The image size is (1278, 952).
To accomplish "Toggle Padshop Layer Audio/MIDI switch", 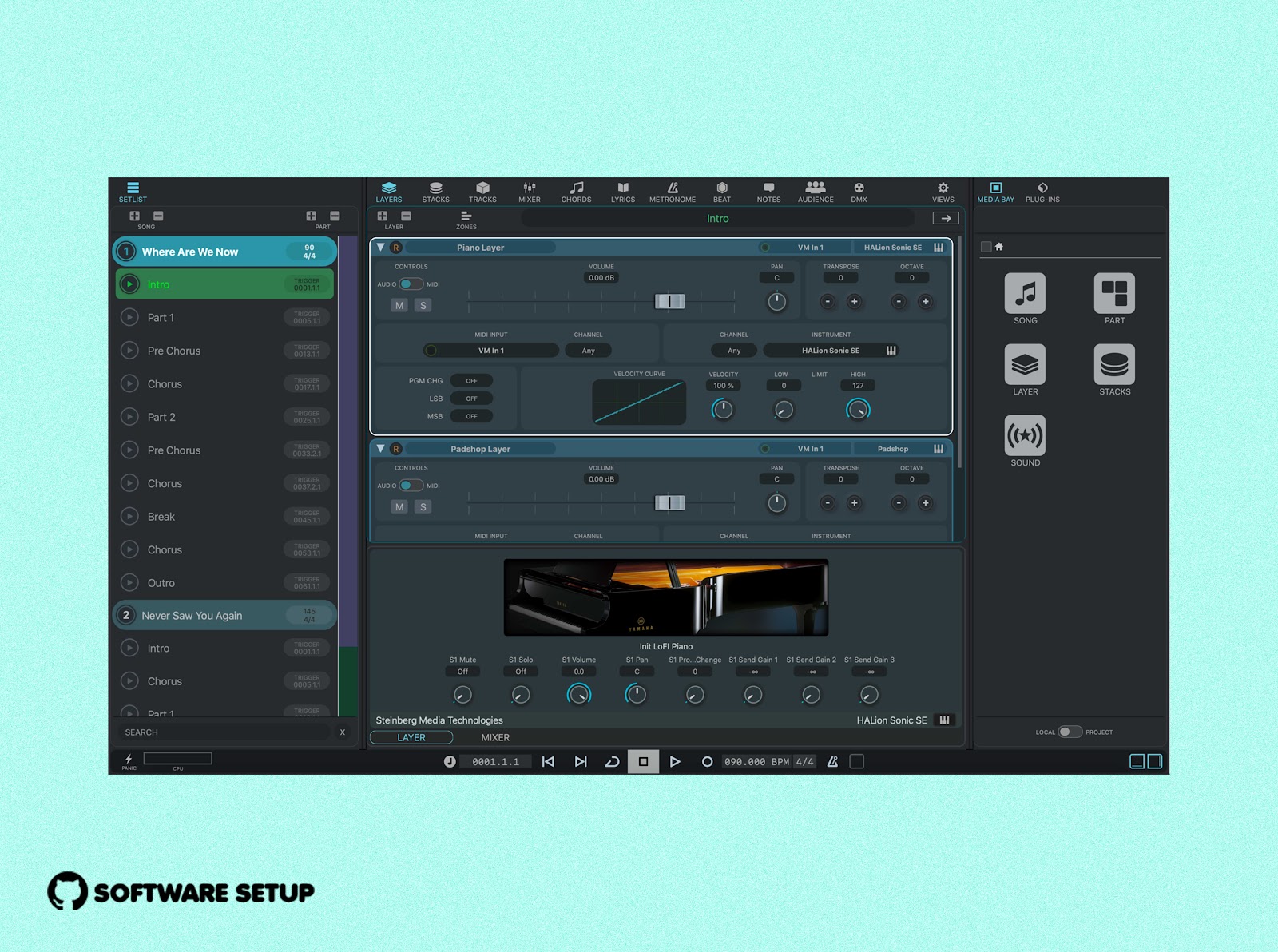I will (x=411, y=485).
